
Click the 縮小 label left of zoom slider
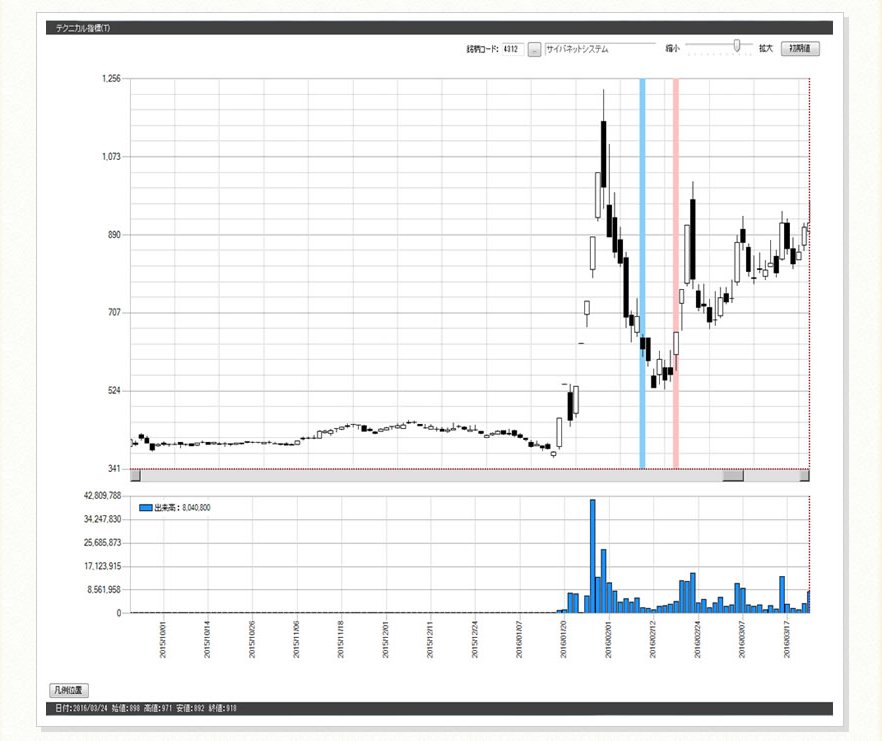pyautogui.click(x=672, y=48)
